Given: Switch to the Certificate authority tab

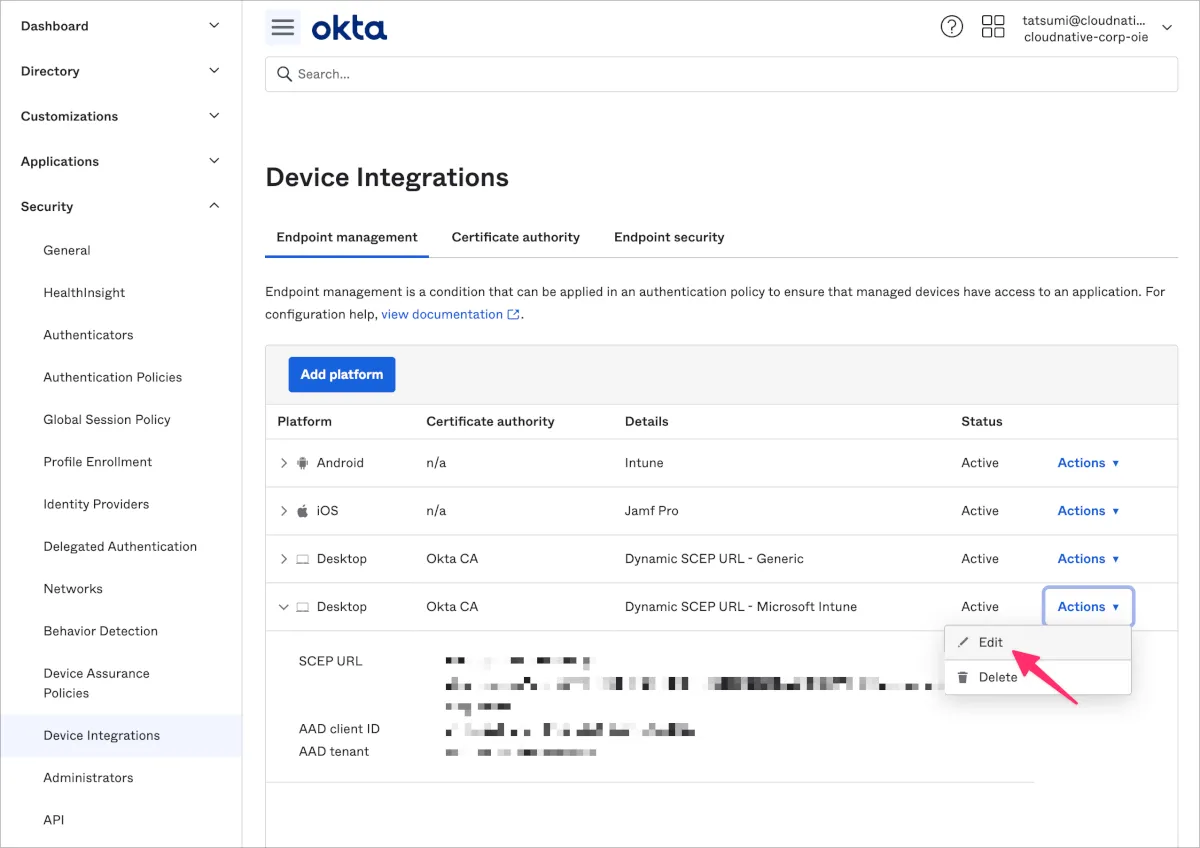Looking at the screenshot, I should (515, 237).
